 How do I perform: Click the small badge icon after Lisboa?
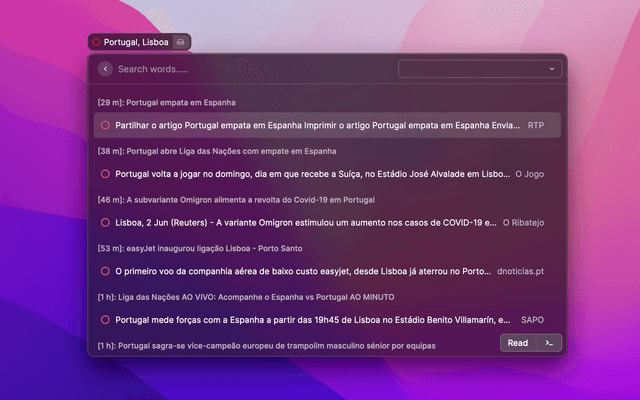click(180, 42)
